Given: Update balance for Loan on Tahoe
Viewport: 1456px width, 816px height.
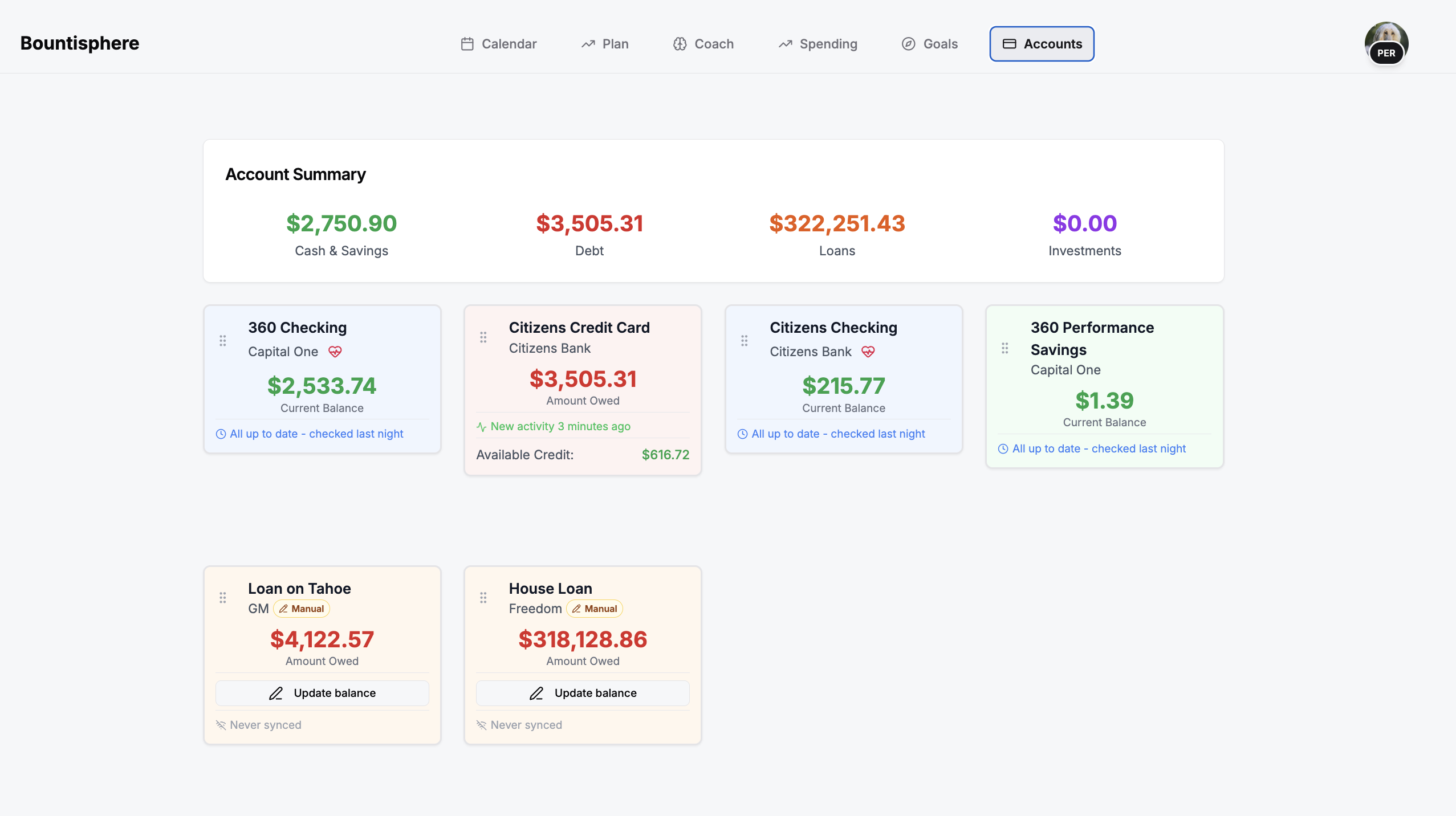Looking at the screenshot, I should click(322, 693).
